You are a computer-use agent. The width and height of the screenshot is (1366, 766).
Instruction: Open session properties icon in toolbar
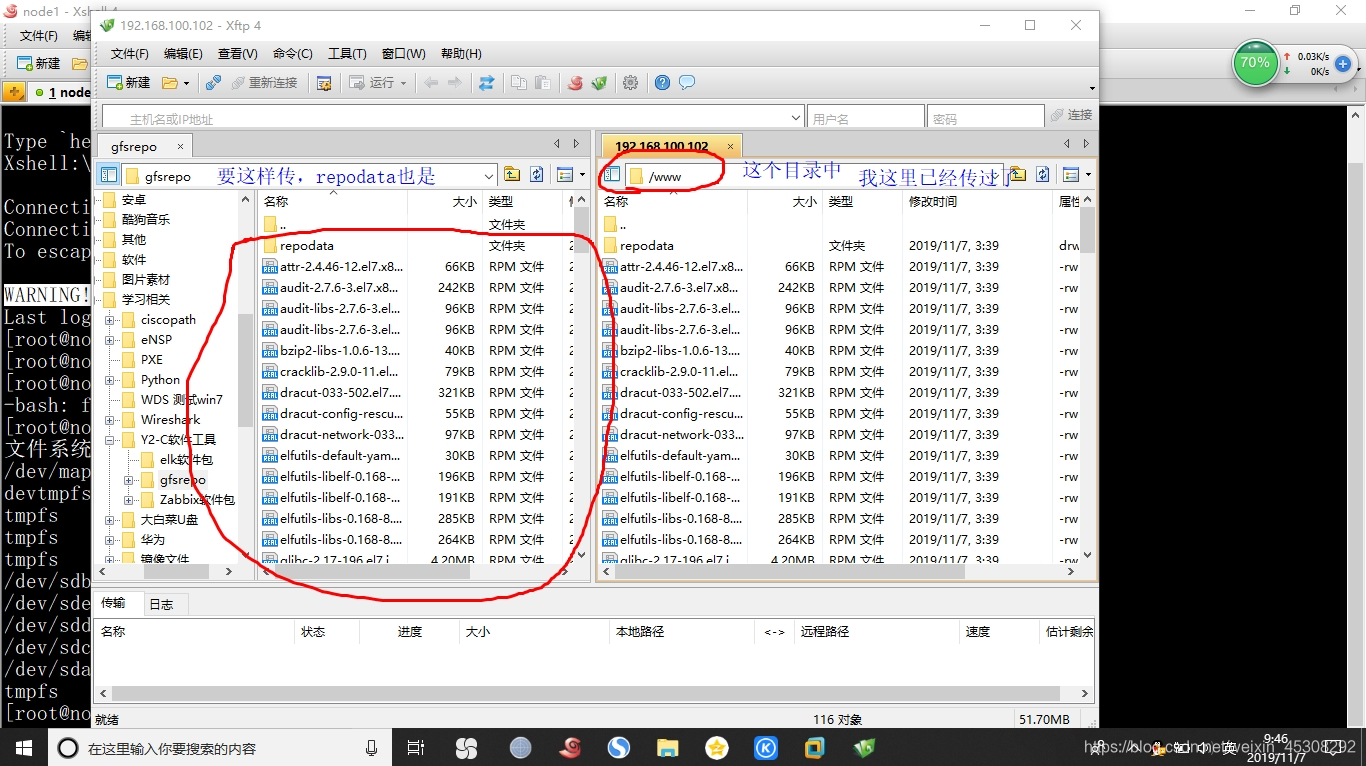point(324,83)
